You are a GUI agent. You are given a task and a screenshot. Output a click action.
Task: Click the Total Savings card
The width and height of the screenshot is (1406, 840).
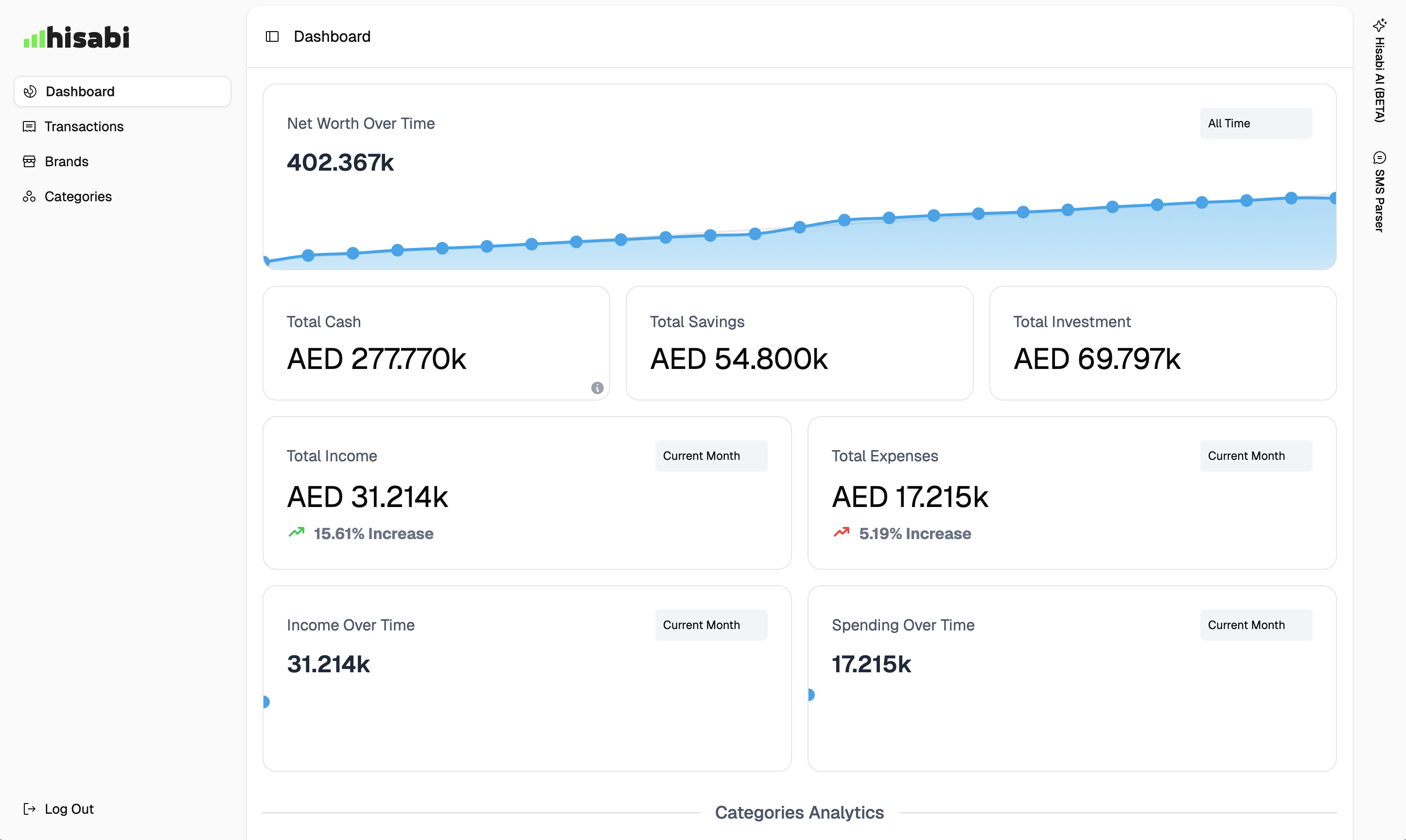pyautogui.click(x=799, y=343)
